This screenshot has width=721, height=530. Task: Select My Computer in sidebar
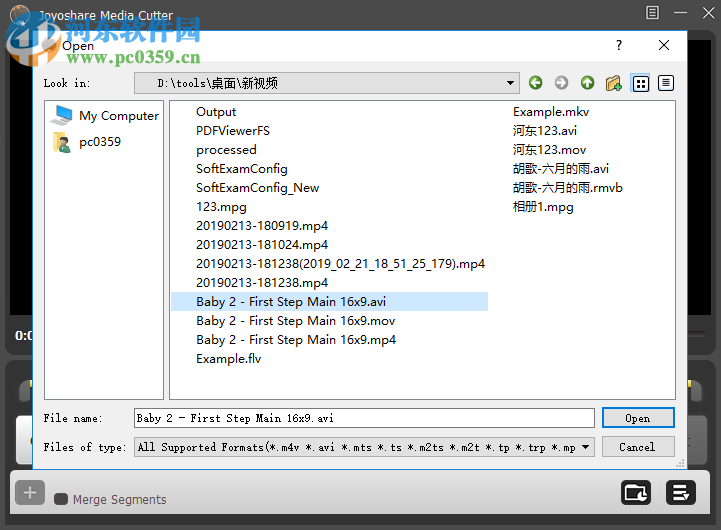[x=104, y=115]
